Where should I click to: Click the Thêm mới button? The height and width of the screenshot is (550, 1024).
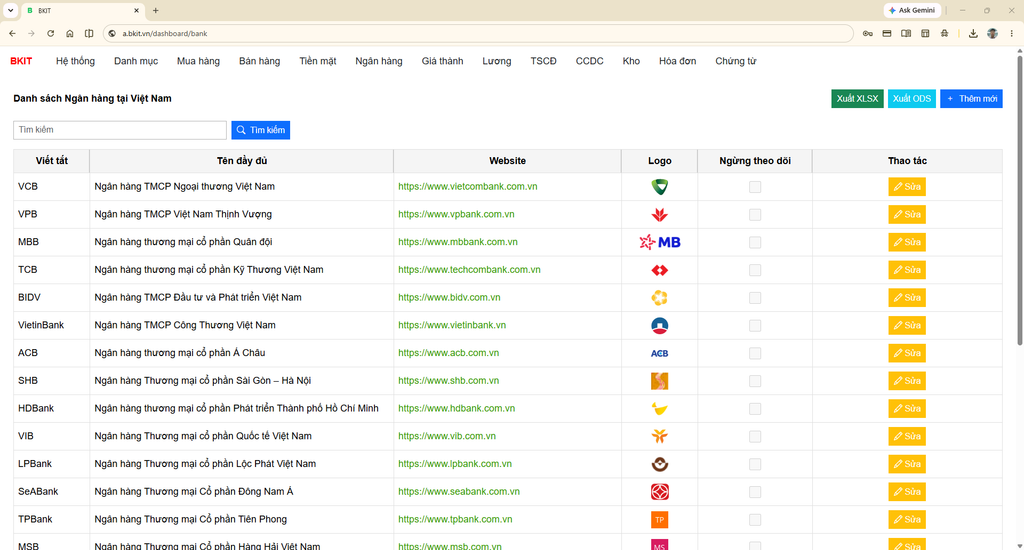coord(971,99)
